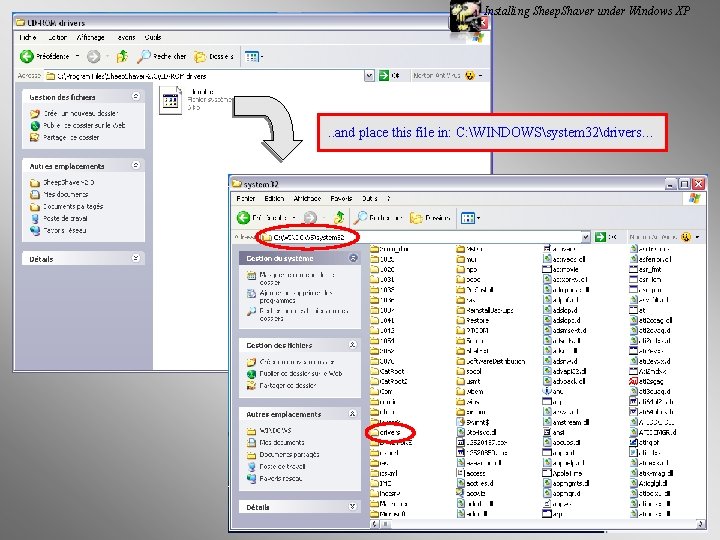Open Edition menu in system32 window
The image size is (720, 540).
click(274, 198)
